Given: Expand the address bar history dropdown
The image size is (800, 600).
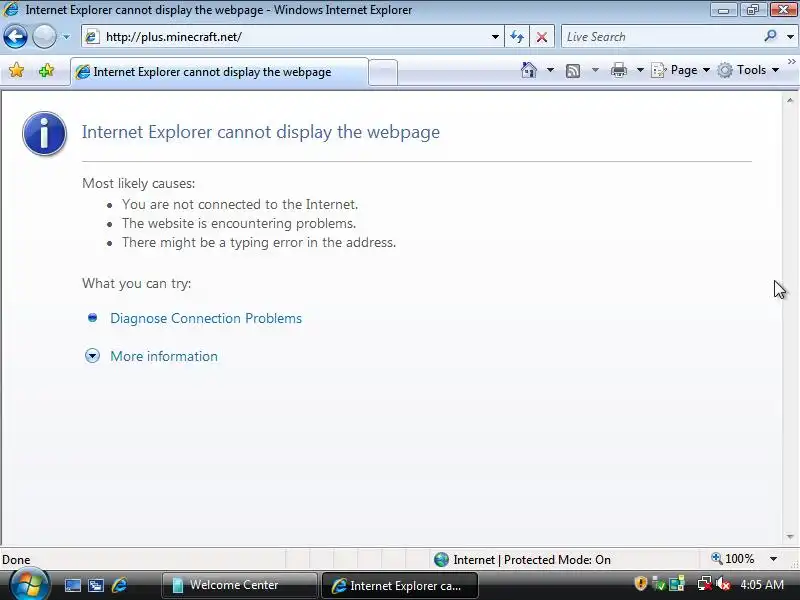Looking at the screenshot, I should click(x=495, y=37).
